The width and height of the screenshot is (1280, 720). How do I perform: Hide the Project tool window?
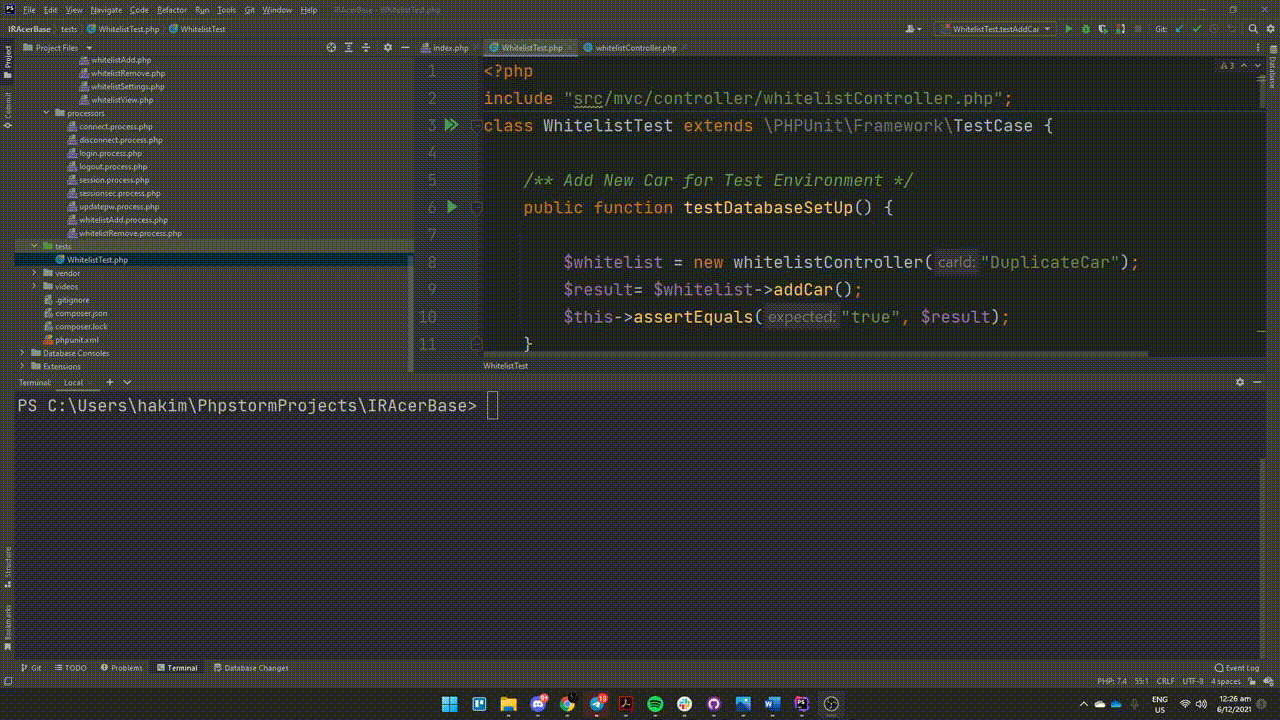coord(405,47)
